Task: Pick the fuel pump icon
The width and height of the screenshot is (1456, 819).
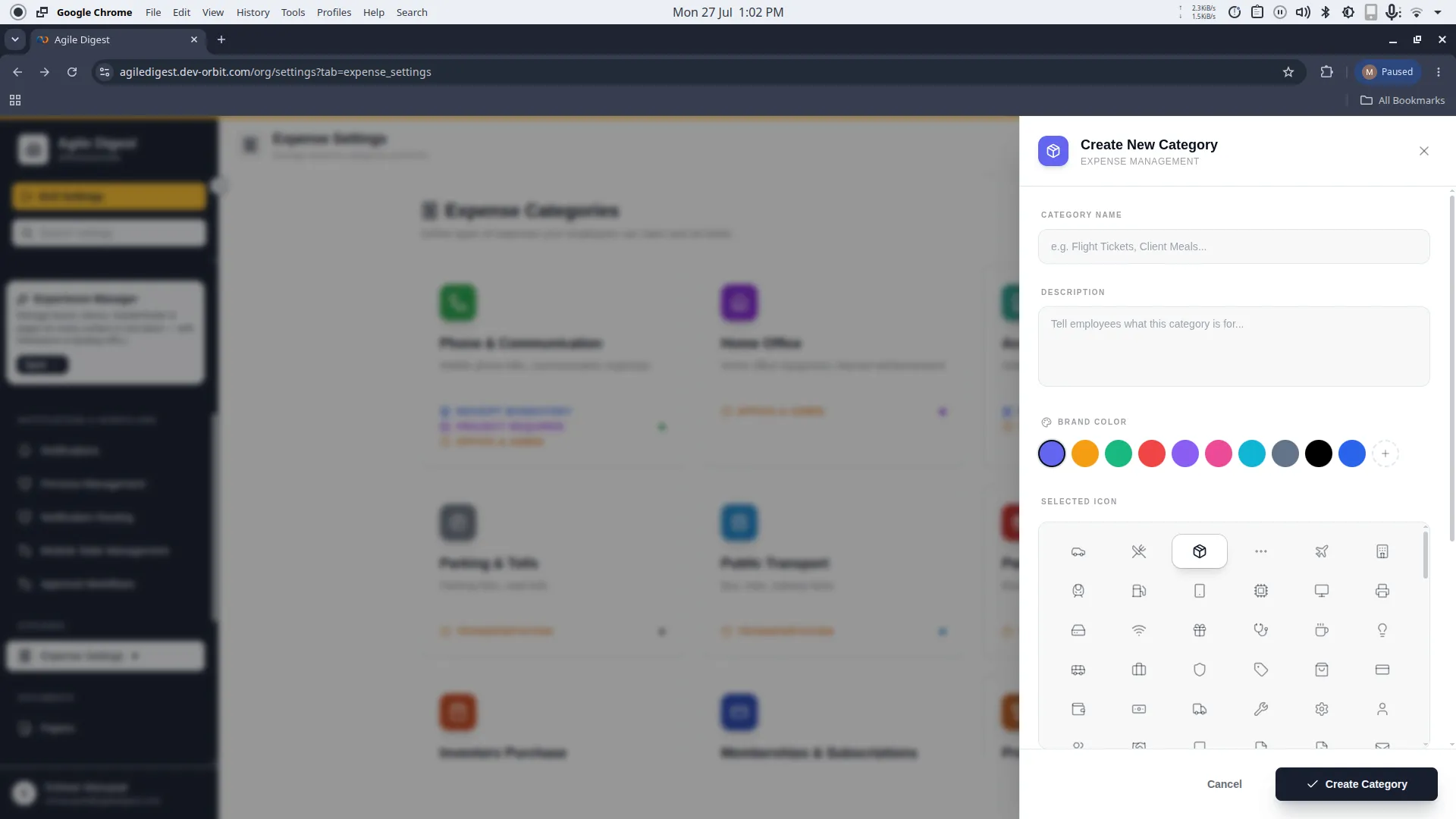Action: tap(1138, 591)
